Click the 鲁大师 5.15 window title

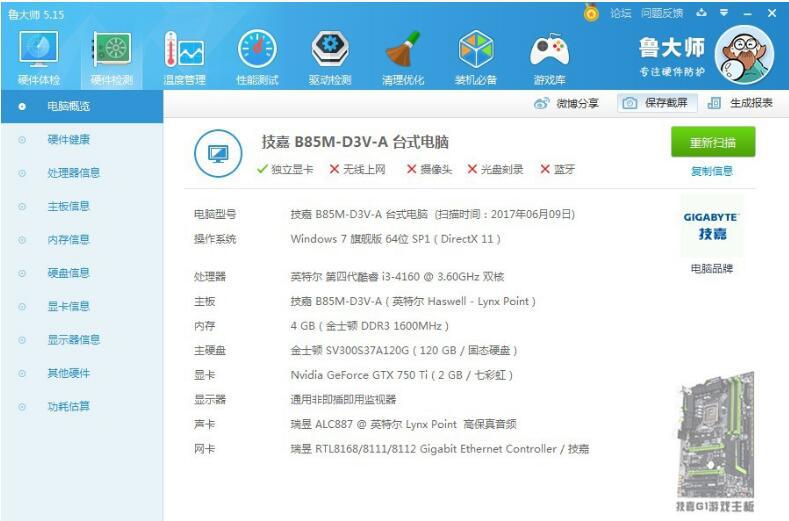coord(36,15)
